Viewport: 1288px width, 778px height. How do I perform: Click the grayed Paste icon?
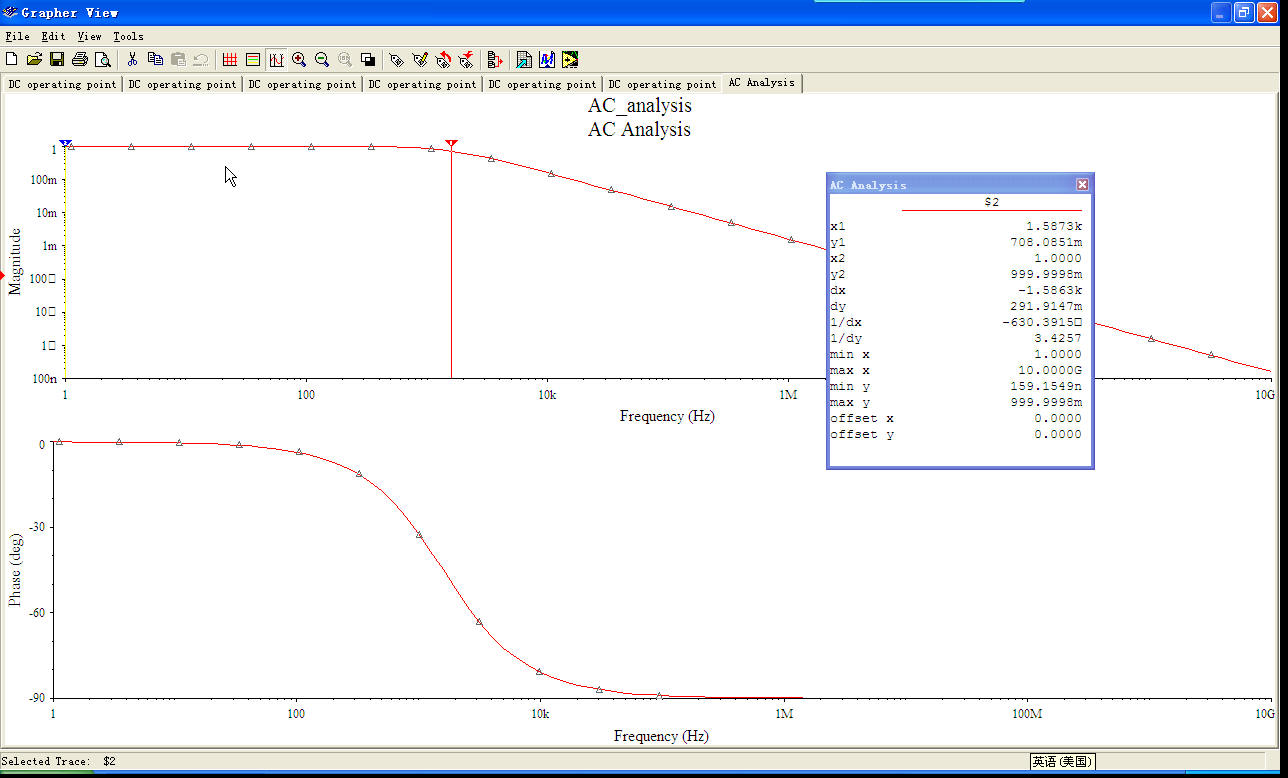click(178, 60)
